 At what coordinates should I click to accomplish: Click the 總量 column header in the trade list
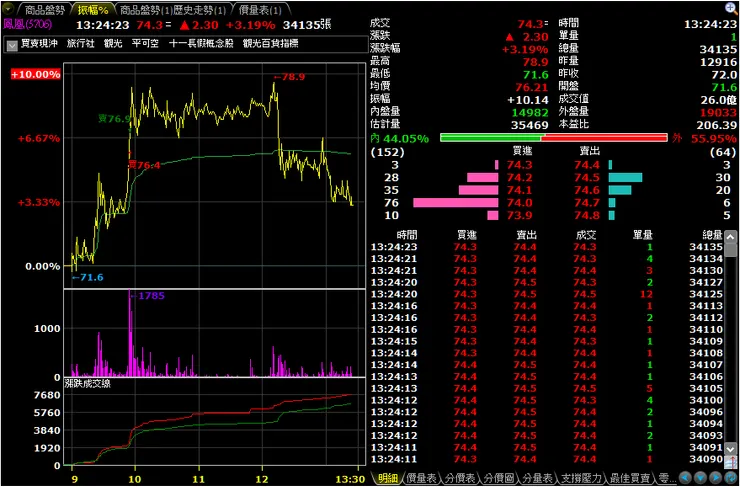point(713,235)
